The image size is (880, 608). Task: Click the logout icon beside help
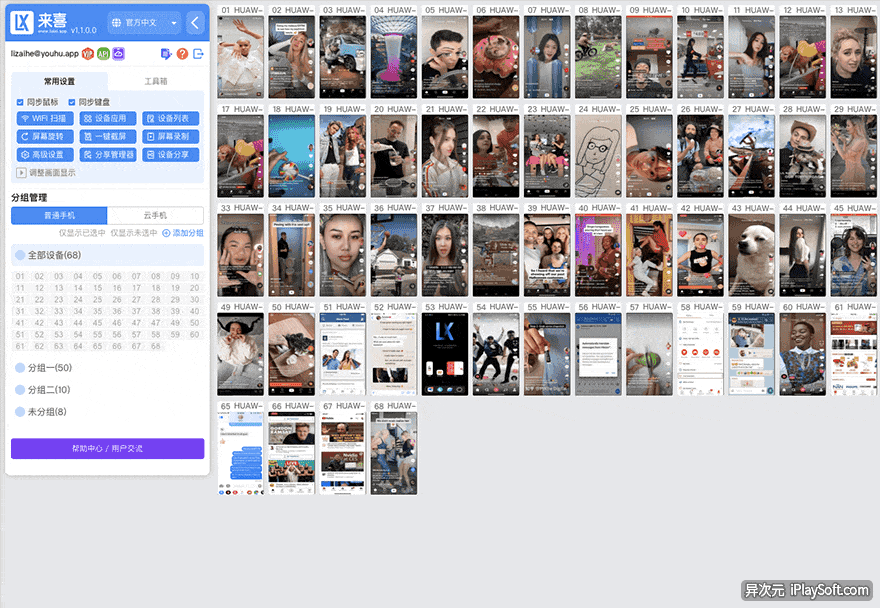pos(198,54)
